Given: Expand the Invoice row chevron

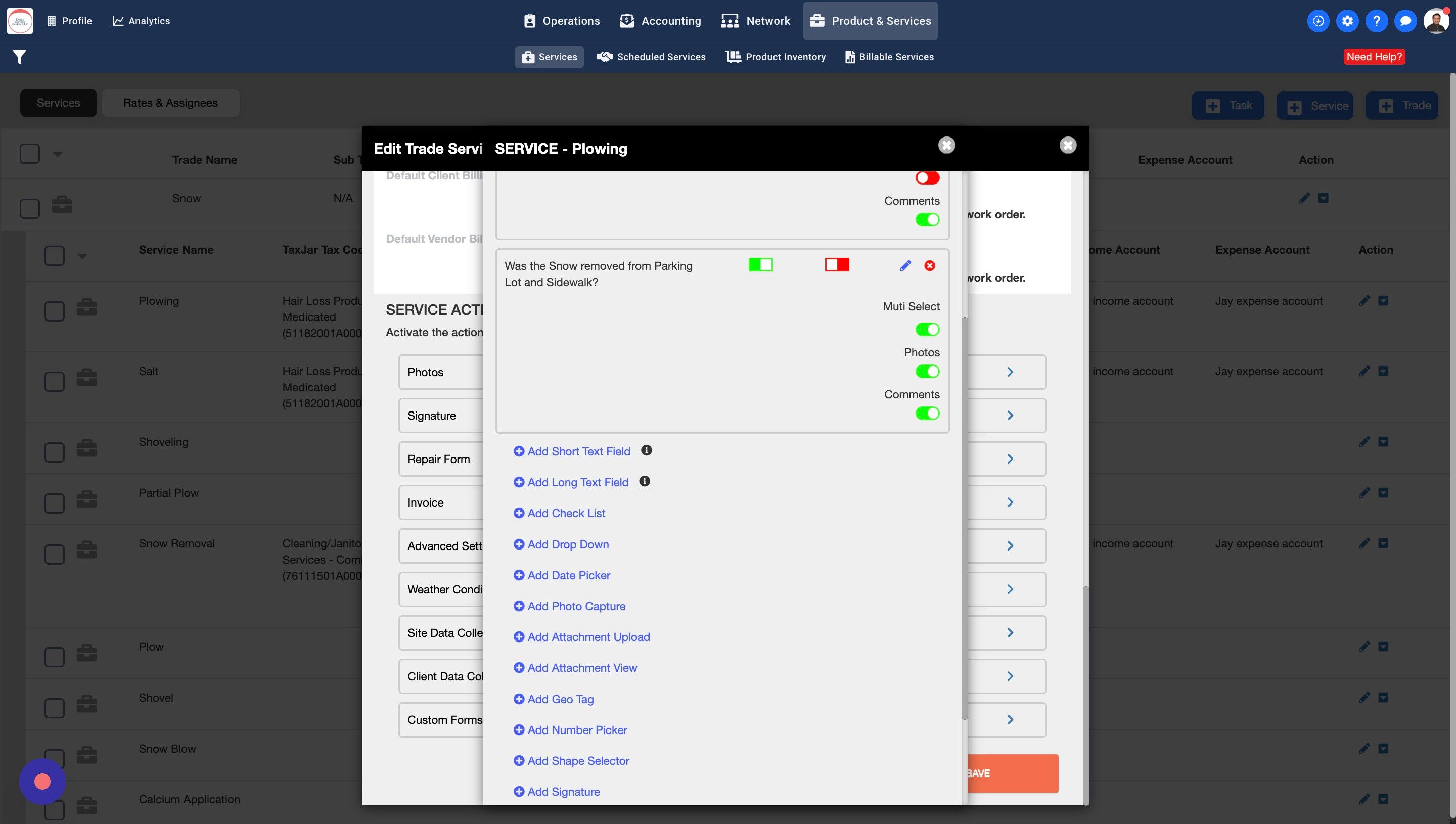Looking at the screenshot, I should point(1010,502).
